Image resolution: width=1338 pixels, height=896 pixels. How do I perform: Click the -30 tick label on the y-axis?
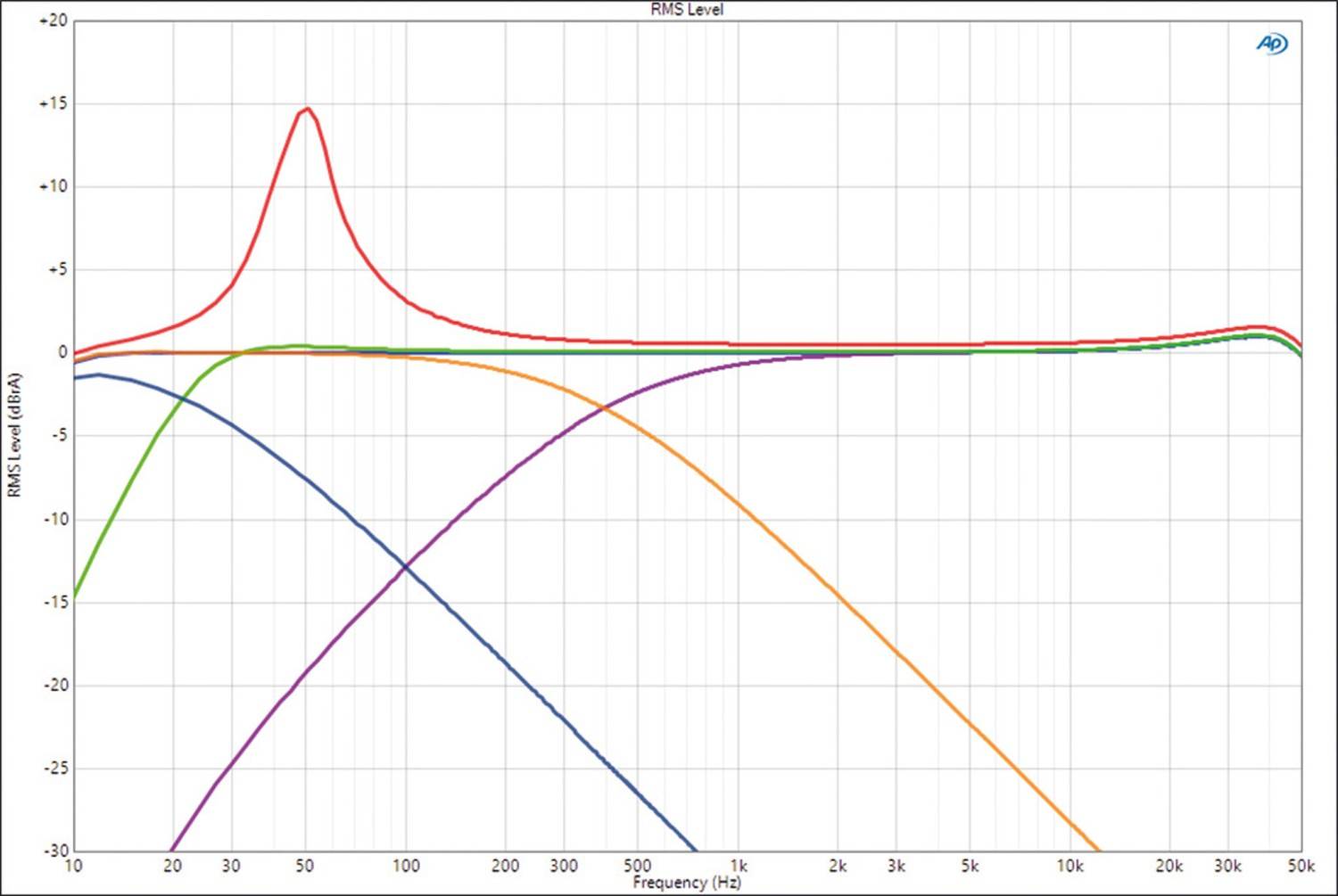click(54, 851)
